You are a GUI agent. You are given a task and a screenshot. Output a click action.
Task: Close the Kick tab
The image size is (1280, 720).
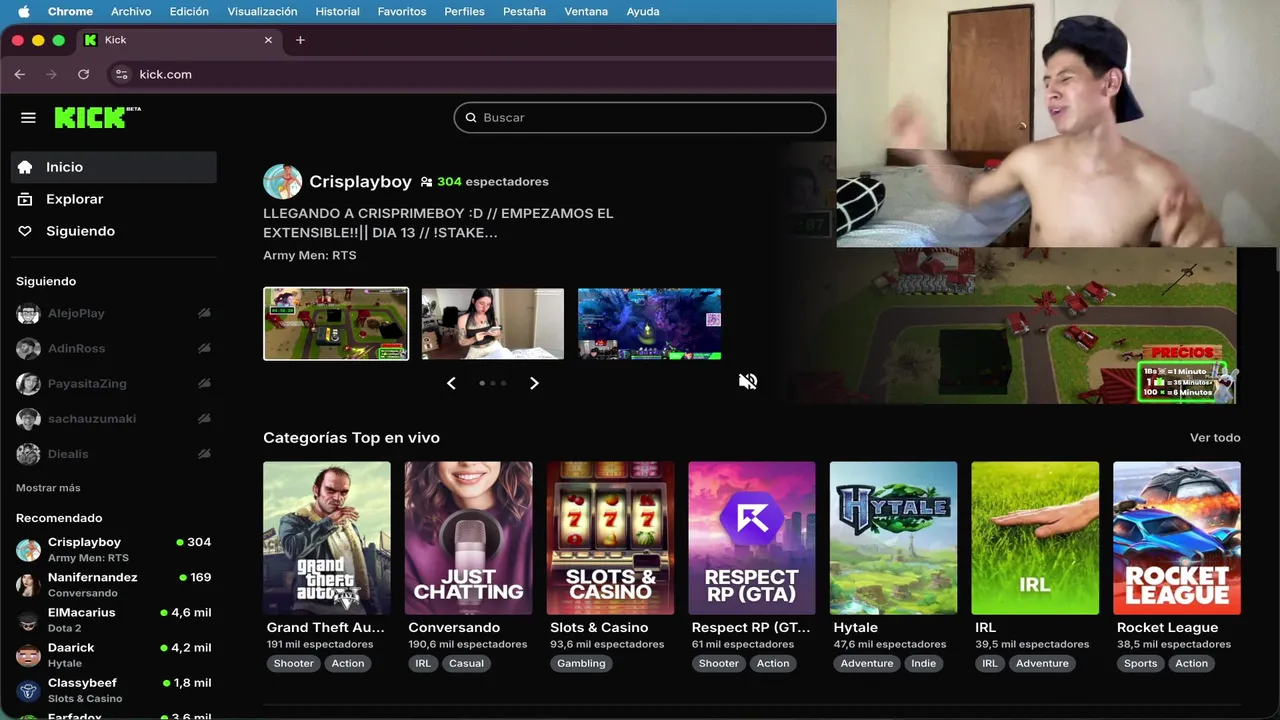(x=268, y=40)
